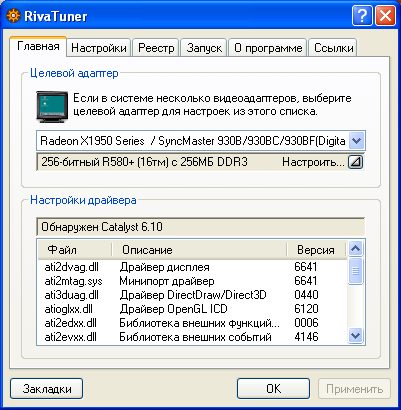Click the help question mark button
Screen dimensions: 401x410
click(x=362, y=16)
